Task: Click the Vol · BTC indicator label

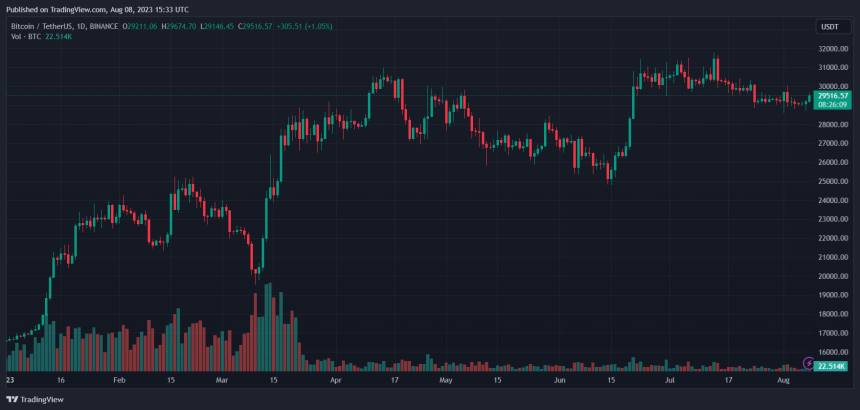Action: 23,36
